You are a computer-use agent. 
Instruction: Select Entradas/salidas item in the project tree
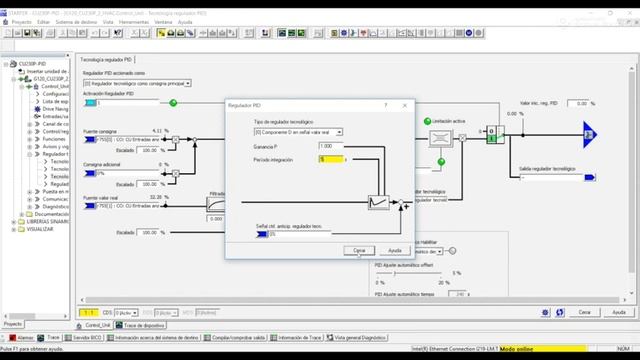pos(56,116)
